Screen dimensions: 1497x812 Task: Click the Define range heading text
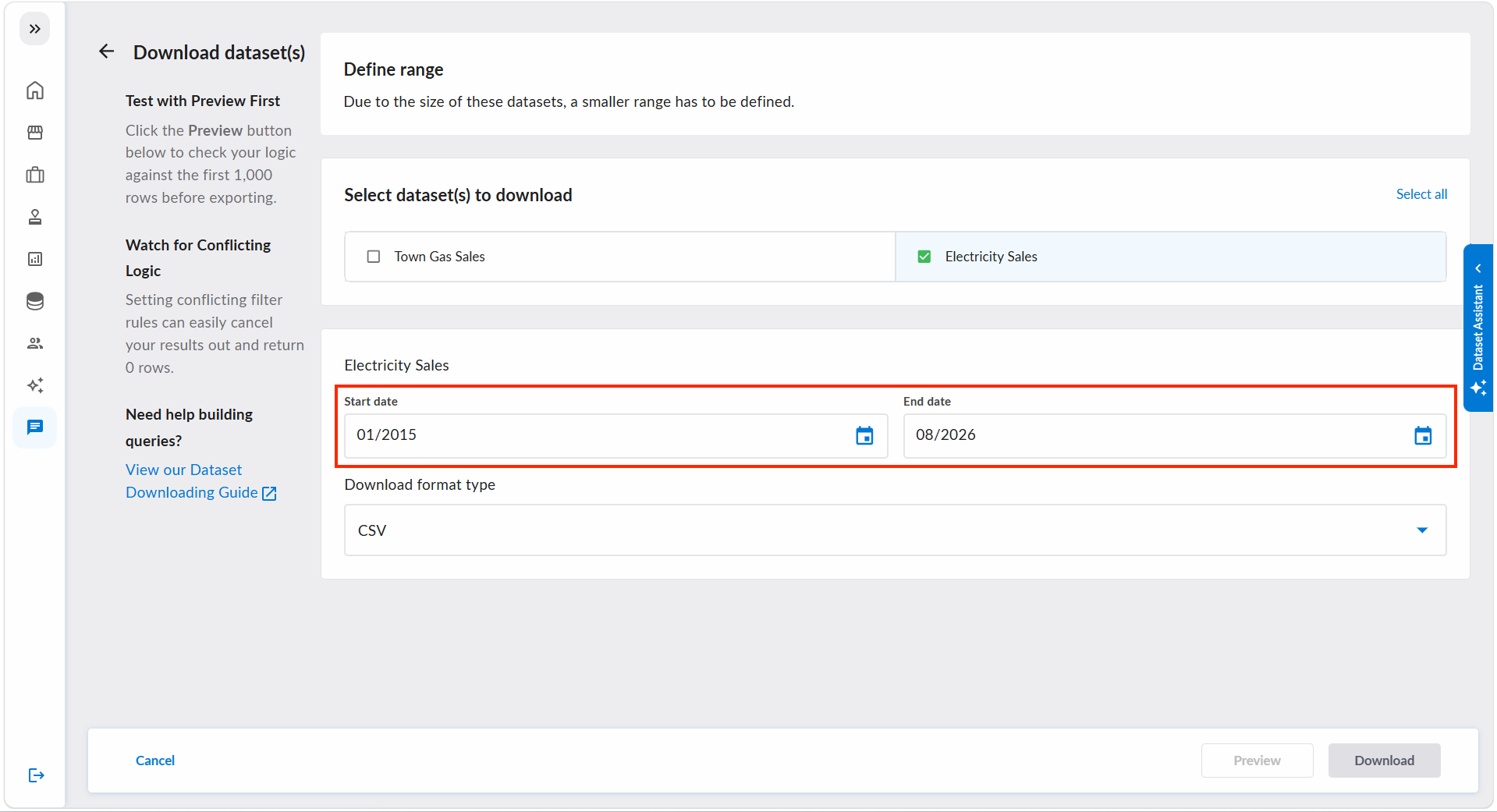click(x=393, y=69)
